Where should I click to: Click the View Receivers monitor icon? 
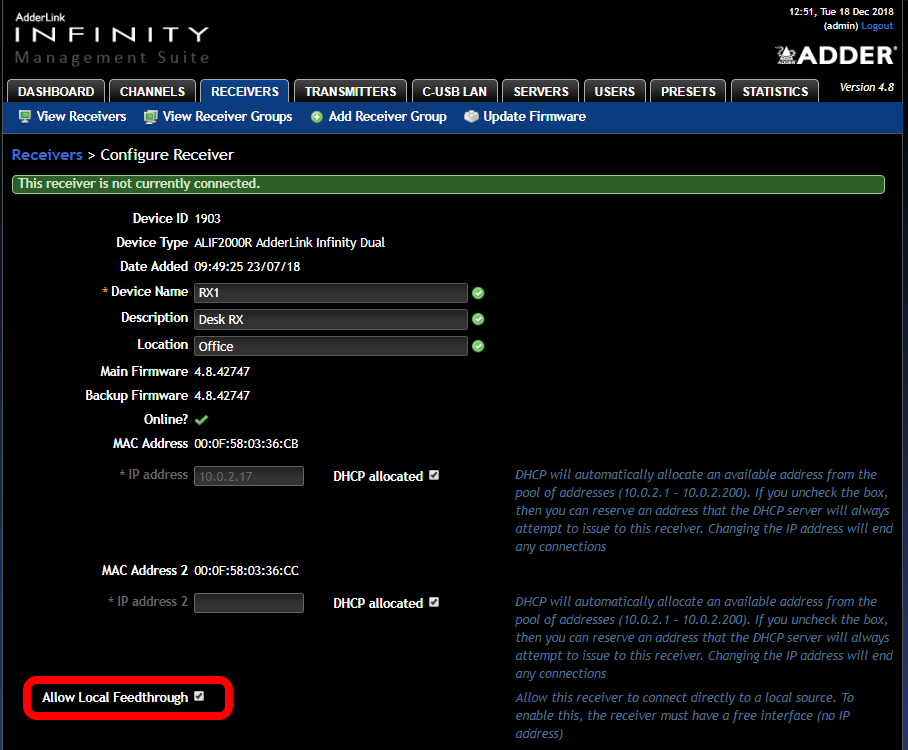[24, 116]
